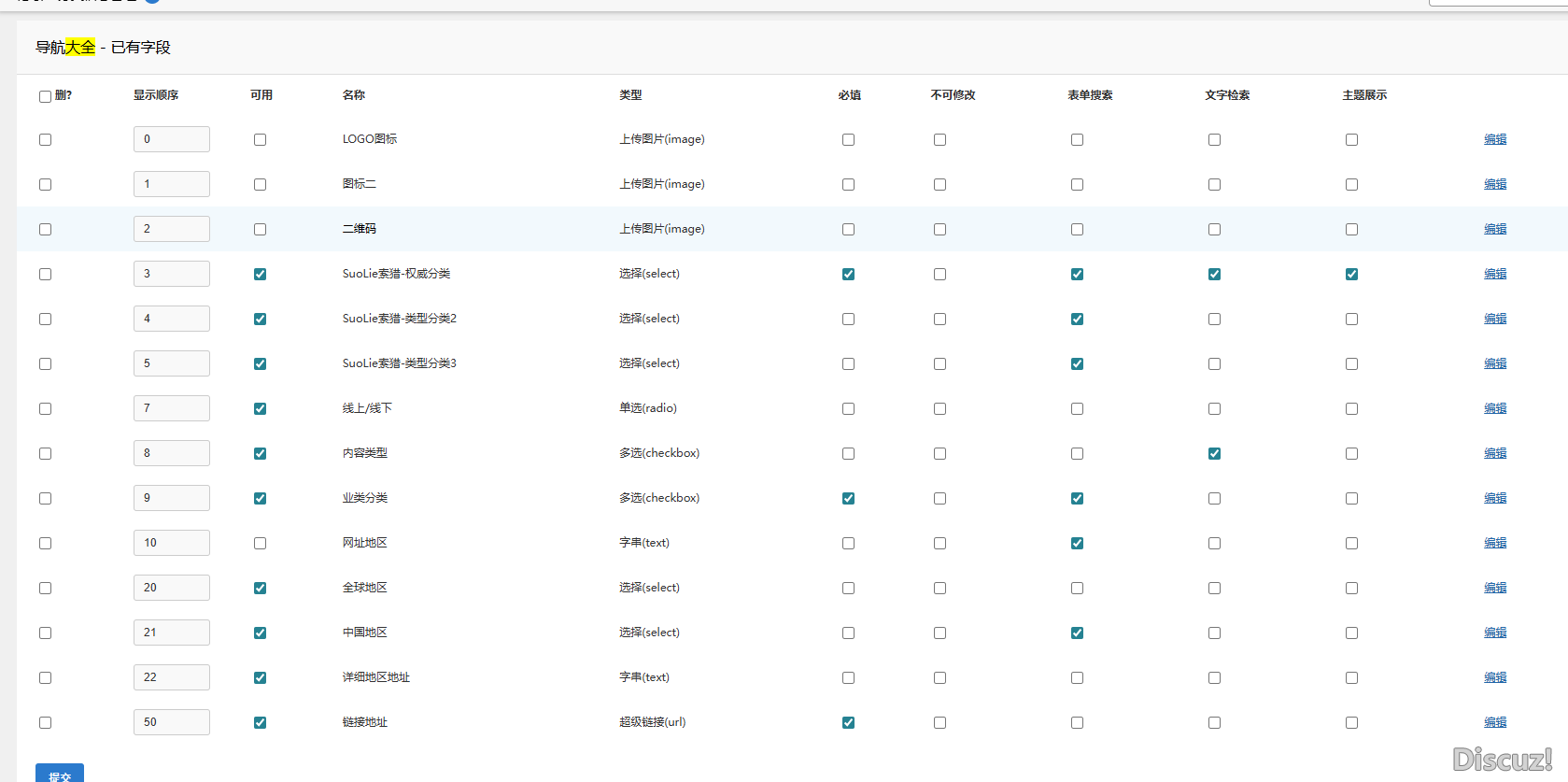Uncheck 表单搜索 for SuoLie索猎-类型分类2
The height and width of the screenshot is (782, 1568).
coord(1077,319)
